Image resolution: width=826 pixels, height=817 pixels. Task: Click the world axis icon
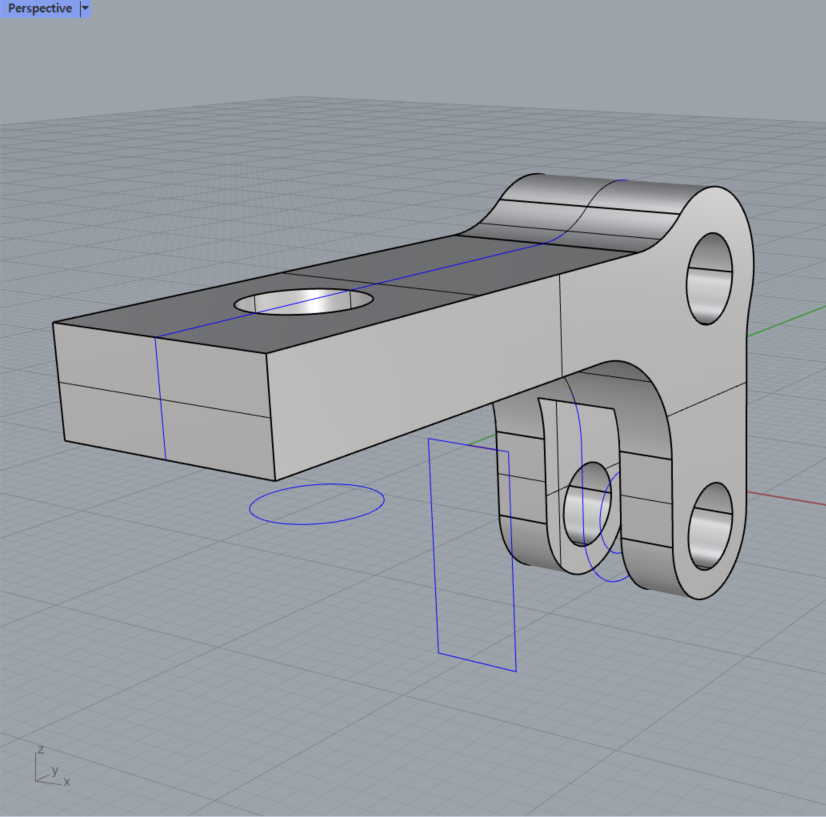point(50,768)
